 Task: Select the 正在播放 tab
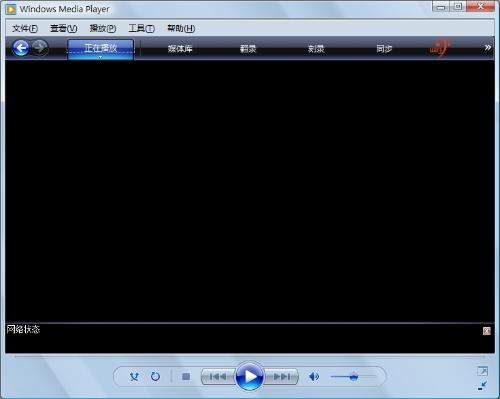click(100, 48)
